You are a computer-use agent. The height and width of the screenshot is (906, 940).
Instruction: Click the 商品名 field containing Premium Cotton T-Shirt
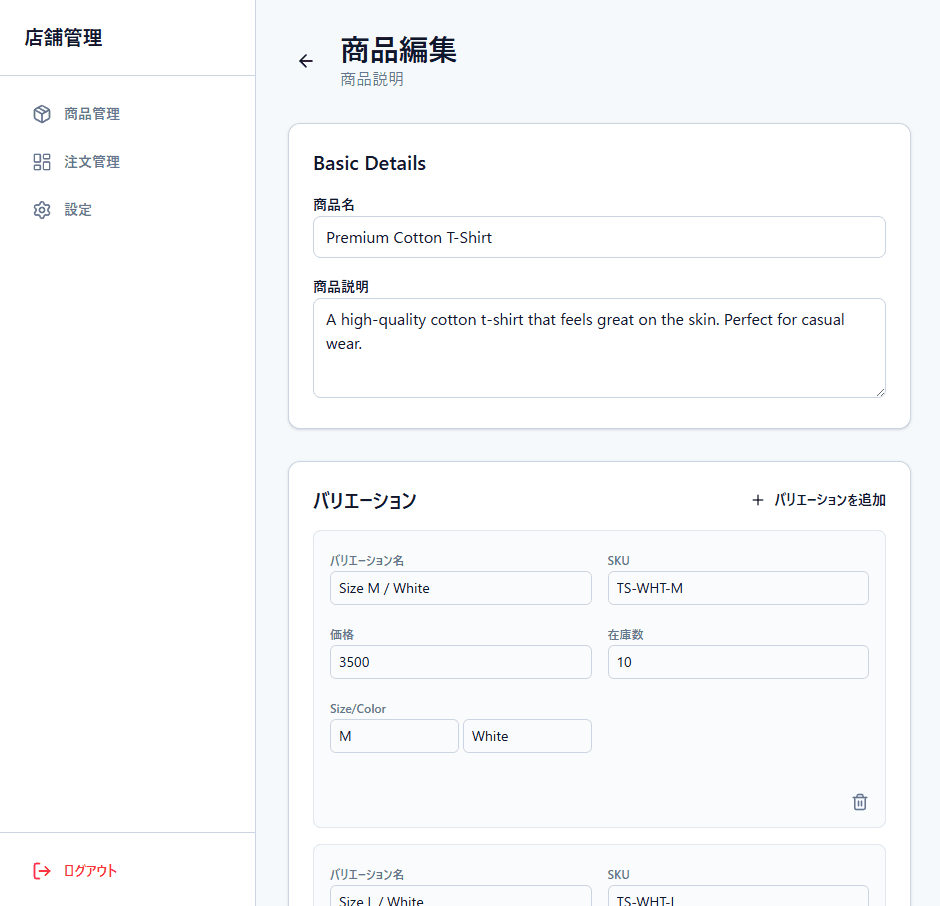point(599,237)
